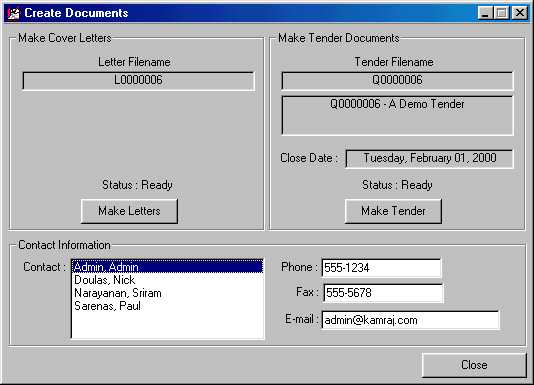The height and width of the screenshot is (385, 534).
Task: Click the 'Make Cover Letters' group title
Action: 65,38
